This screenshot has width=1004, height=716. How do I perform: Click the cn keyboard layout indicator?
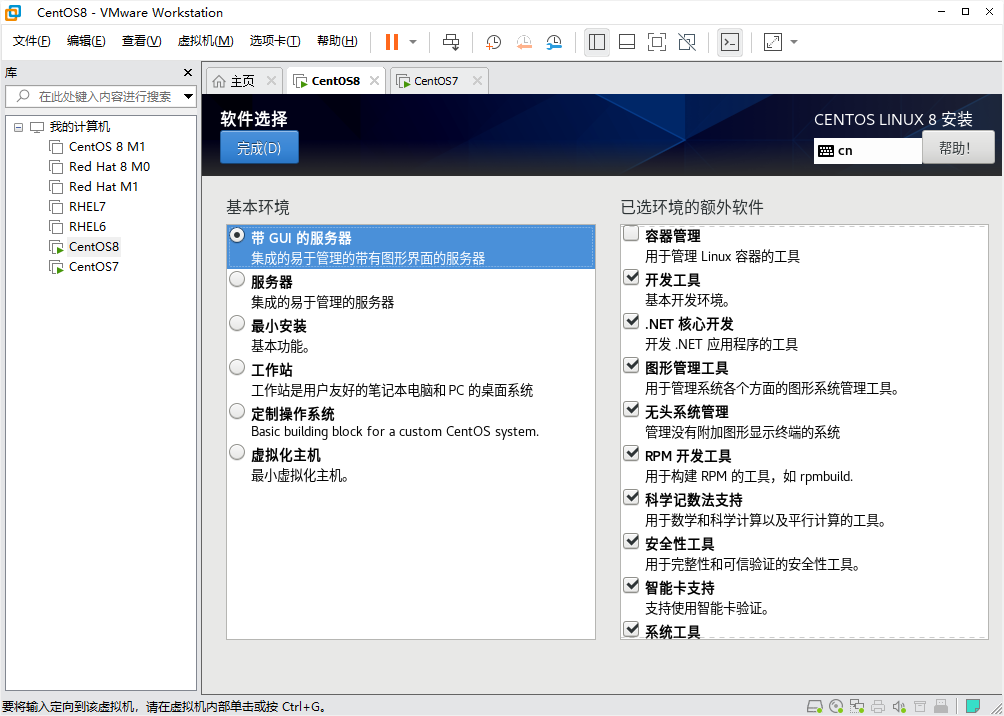click(868, 151)
